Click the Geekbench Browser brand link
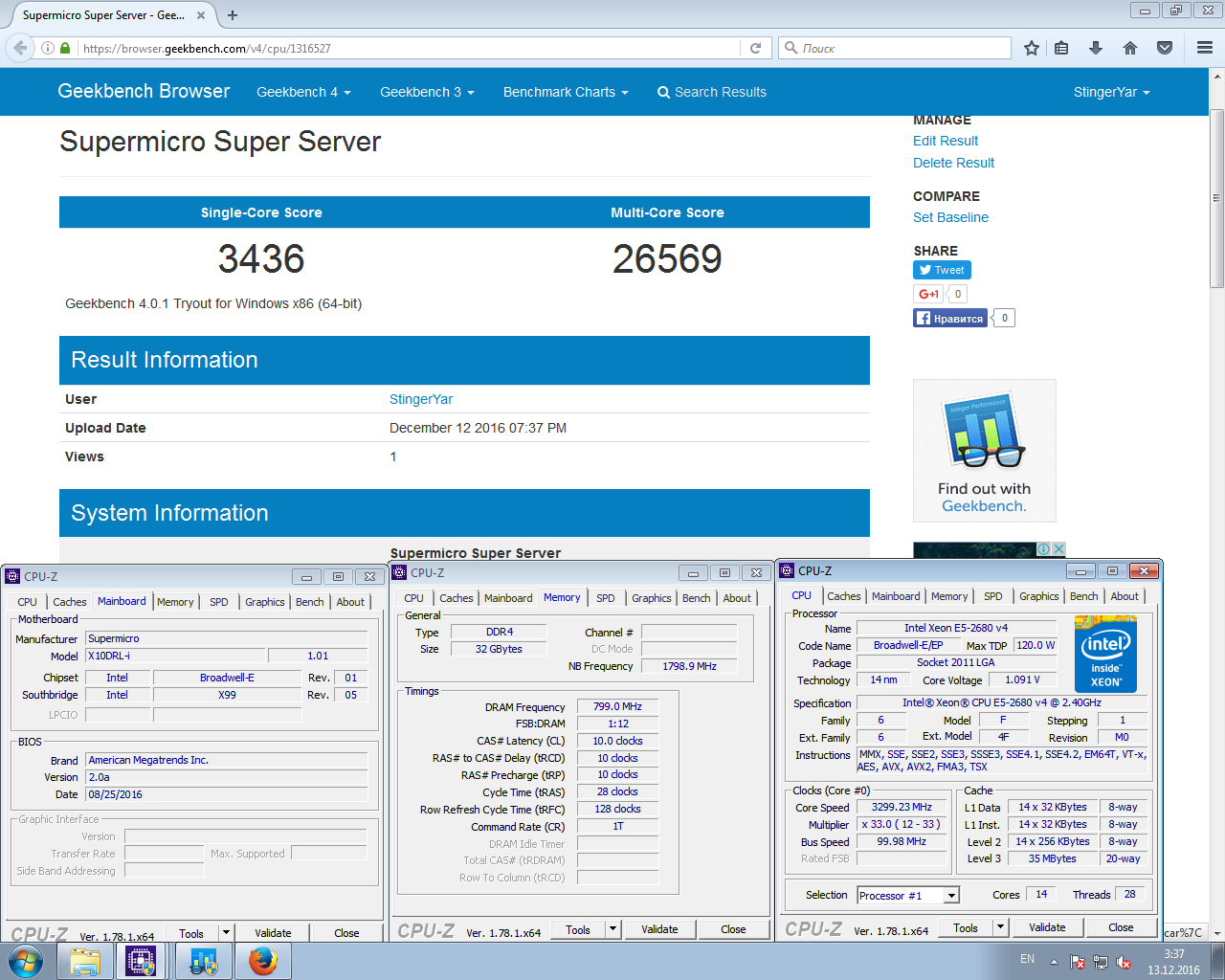The height and width of the screenshot is (980, 1225). [x=144, y=91]
